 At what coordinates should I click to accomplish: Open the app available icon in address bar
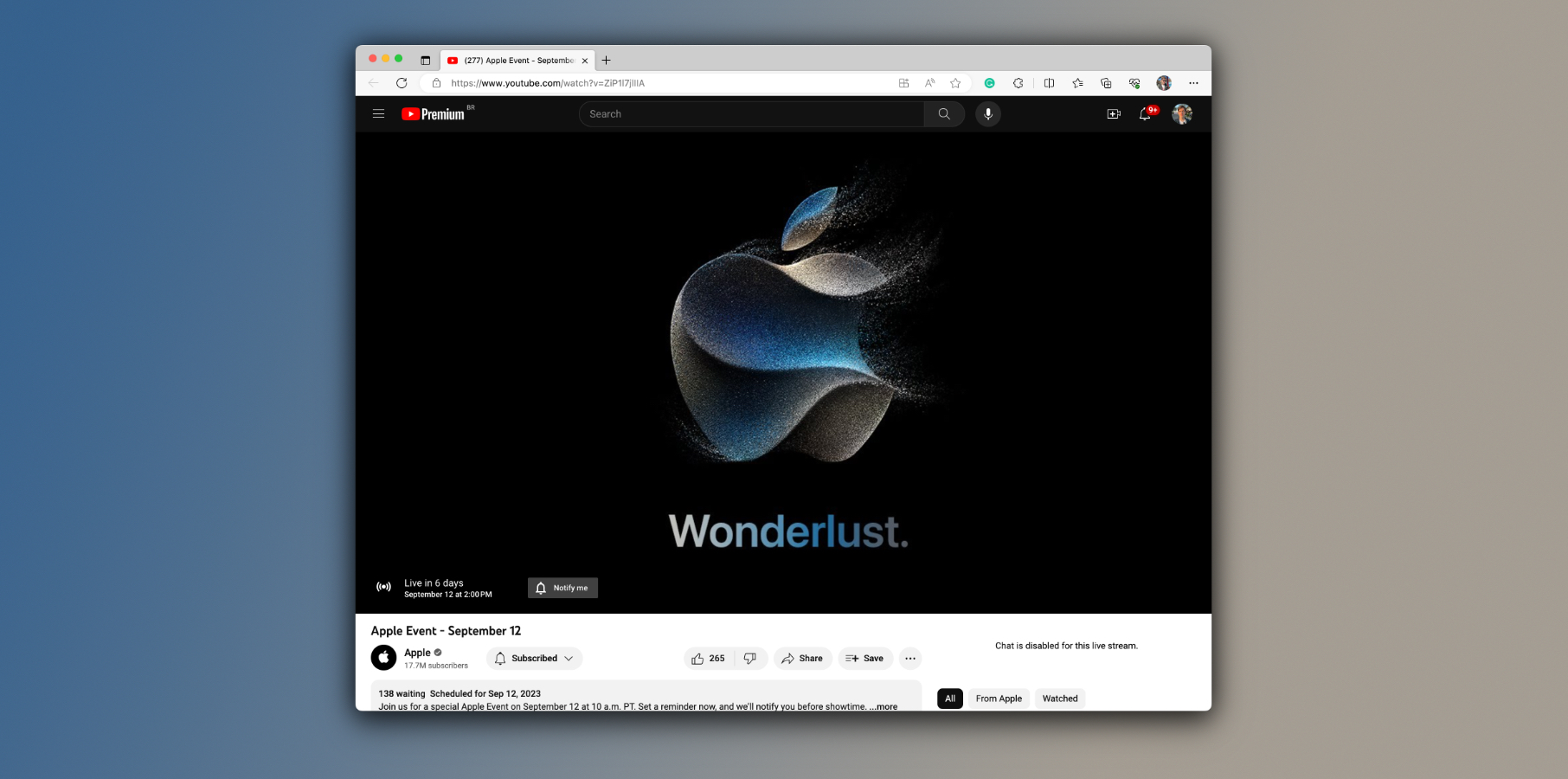[x=903, y=83]
